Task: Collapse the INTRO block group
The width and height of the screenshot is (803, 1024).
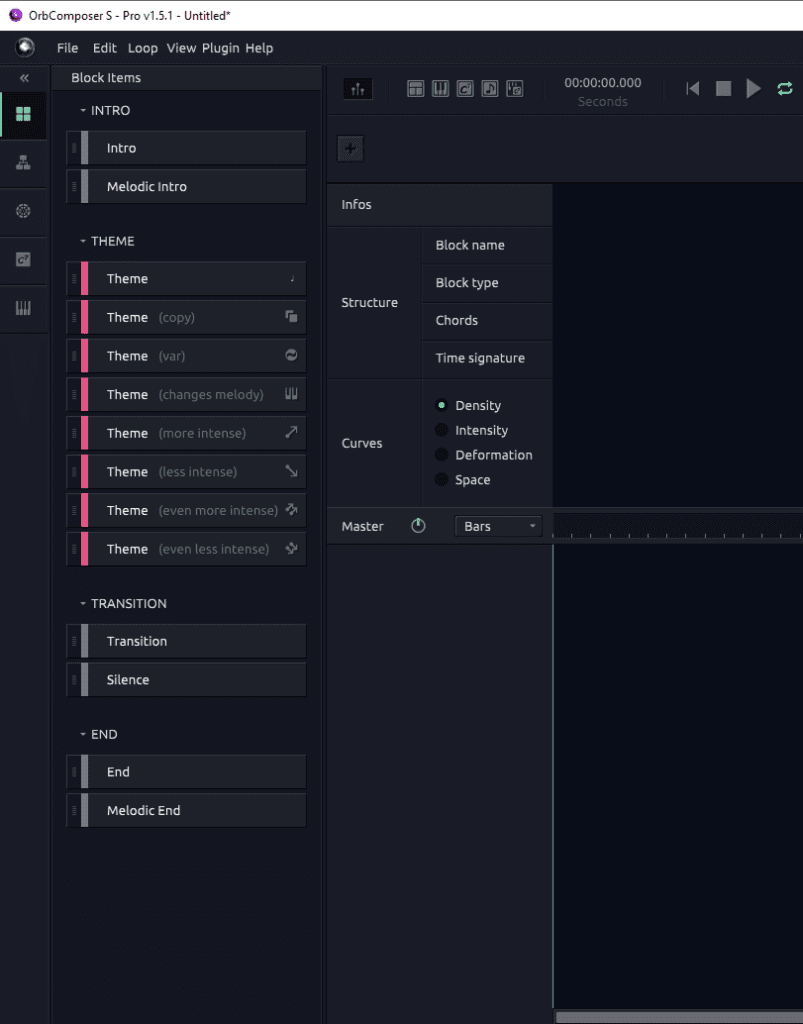Action: click(84, 110)
